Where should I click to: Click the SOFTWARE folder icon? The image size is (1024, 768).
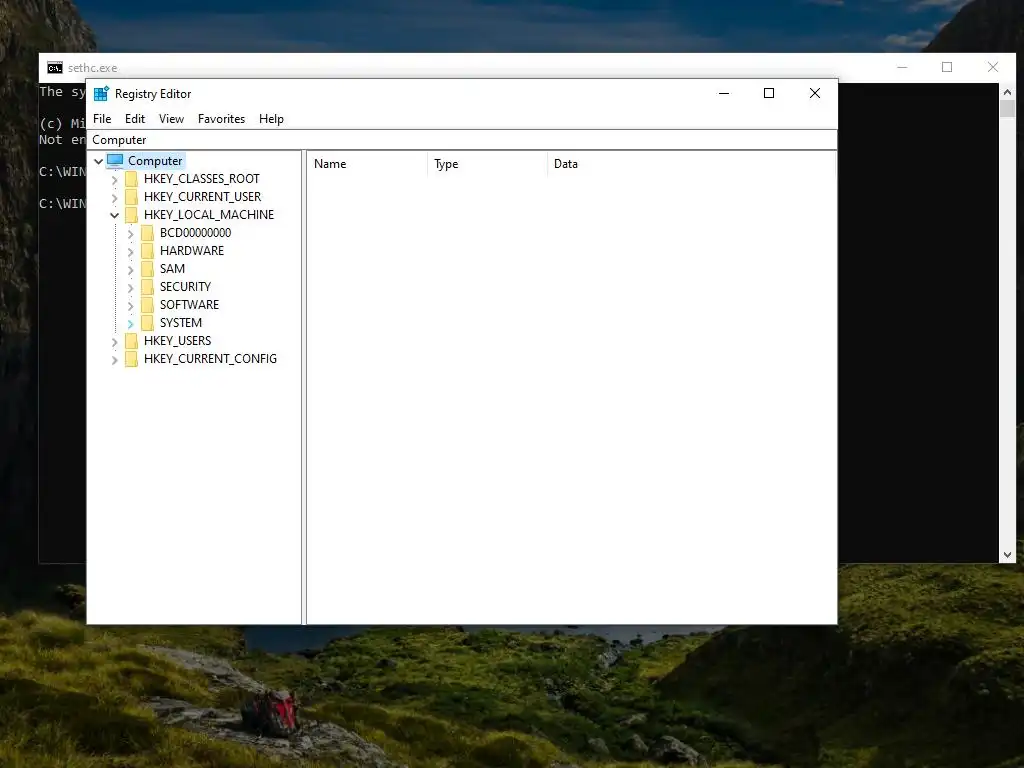point(148,304)
